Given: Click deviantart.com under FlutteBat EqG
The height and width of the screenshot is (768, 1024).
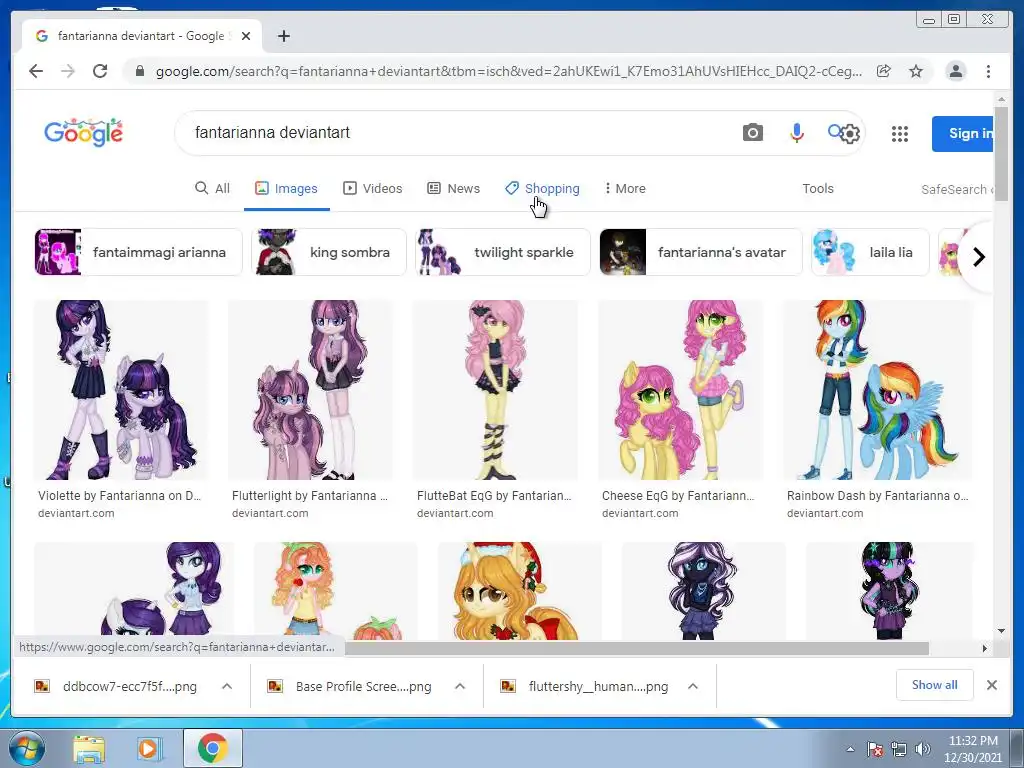Looking at the screenshot, I should [x=455, y=513].
